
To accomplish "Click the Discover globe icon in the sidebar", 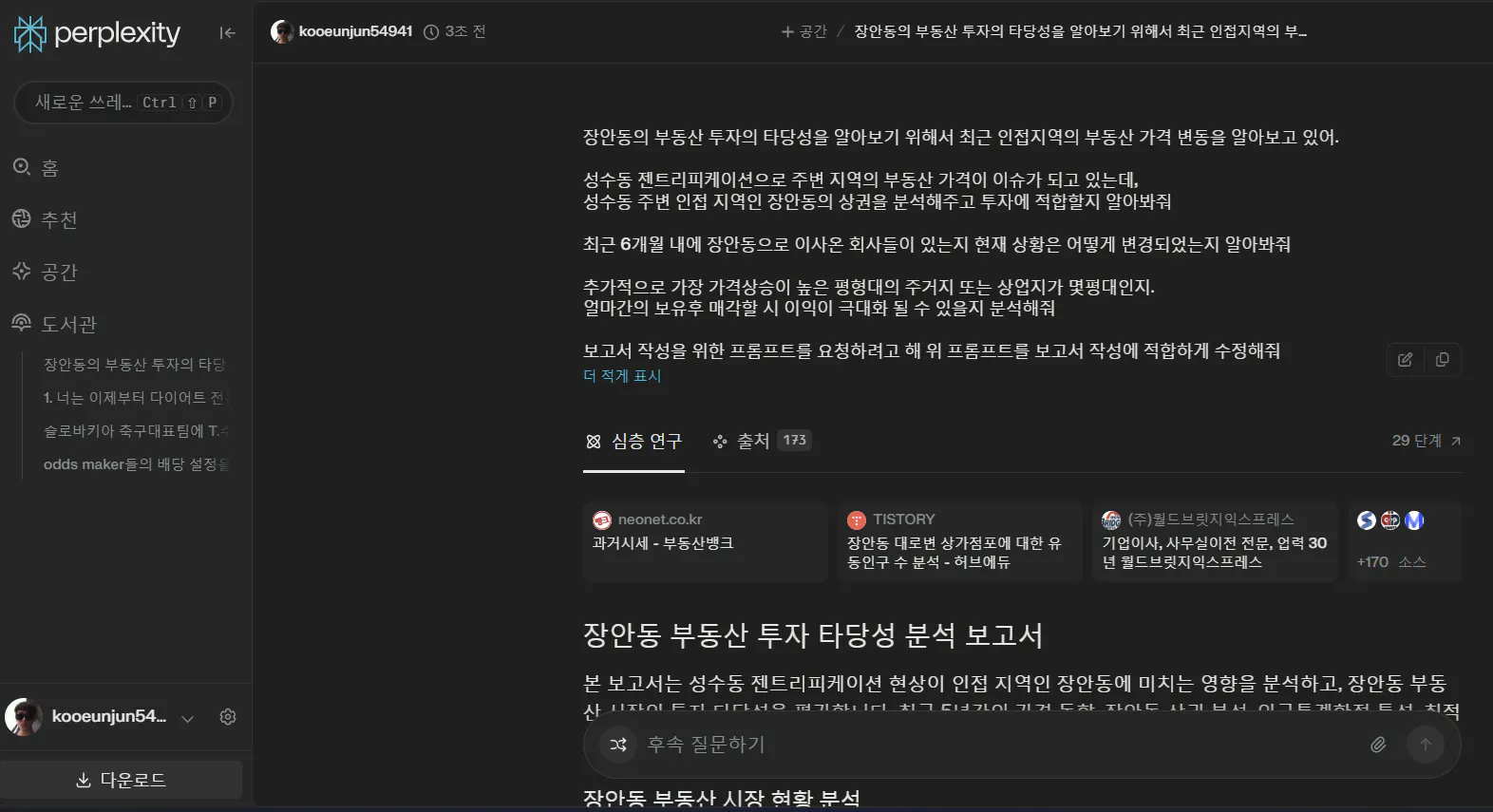I will [22, 218].
